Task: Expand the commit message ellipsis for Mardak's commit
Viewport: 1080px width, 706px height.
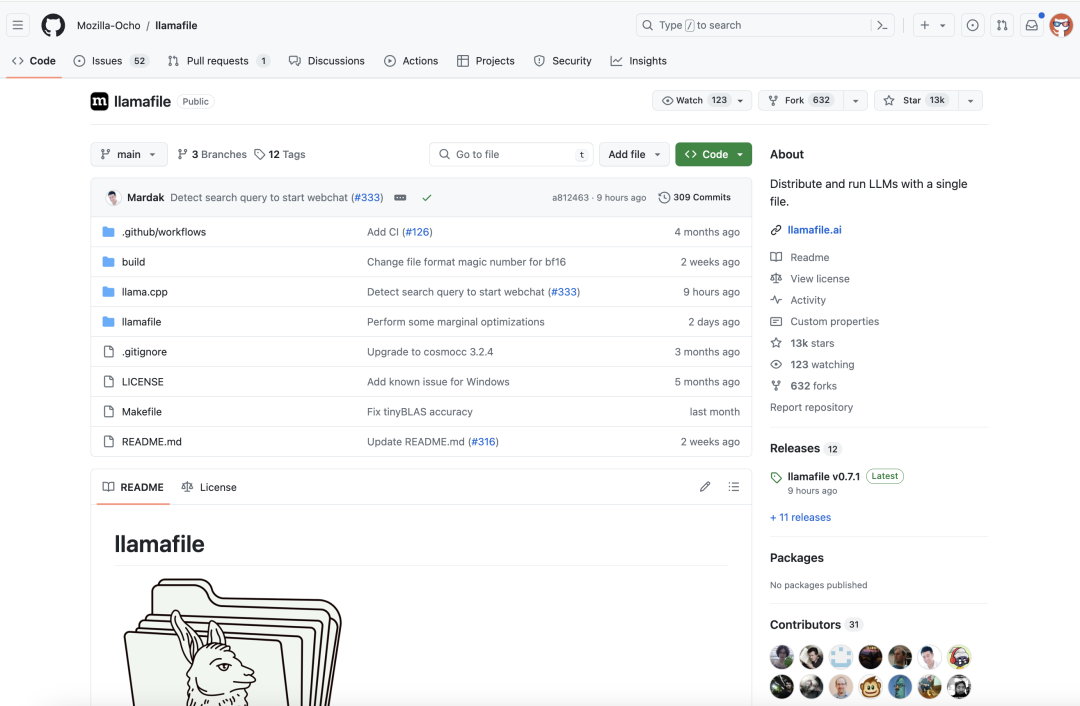Action: coord(400,198)
